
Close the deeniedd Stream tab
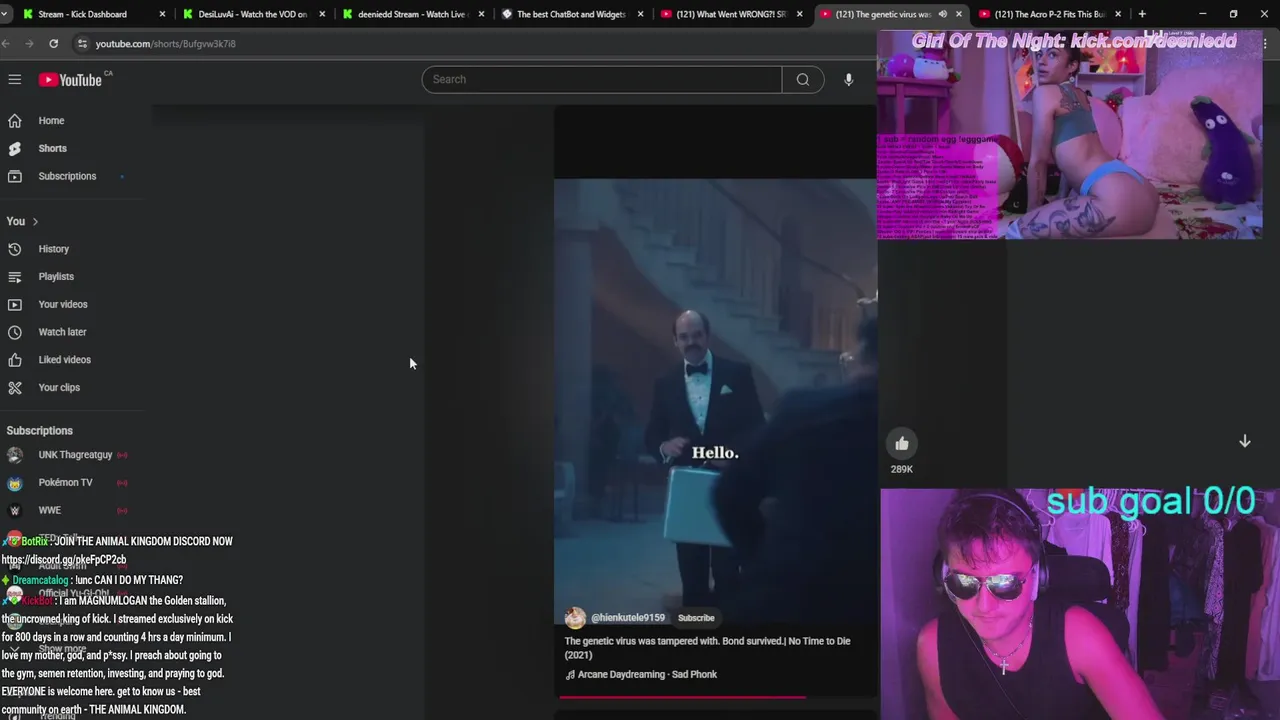(x=482, y=14)
